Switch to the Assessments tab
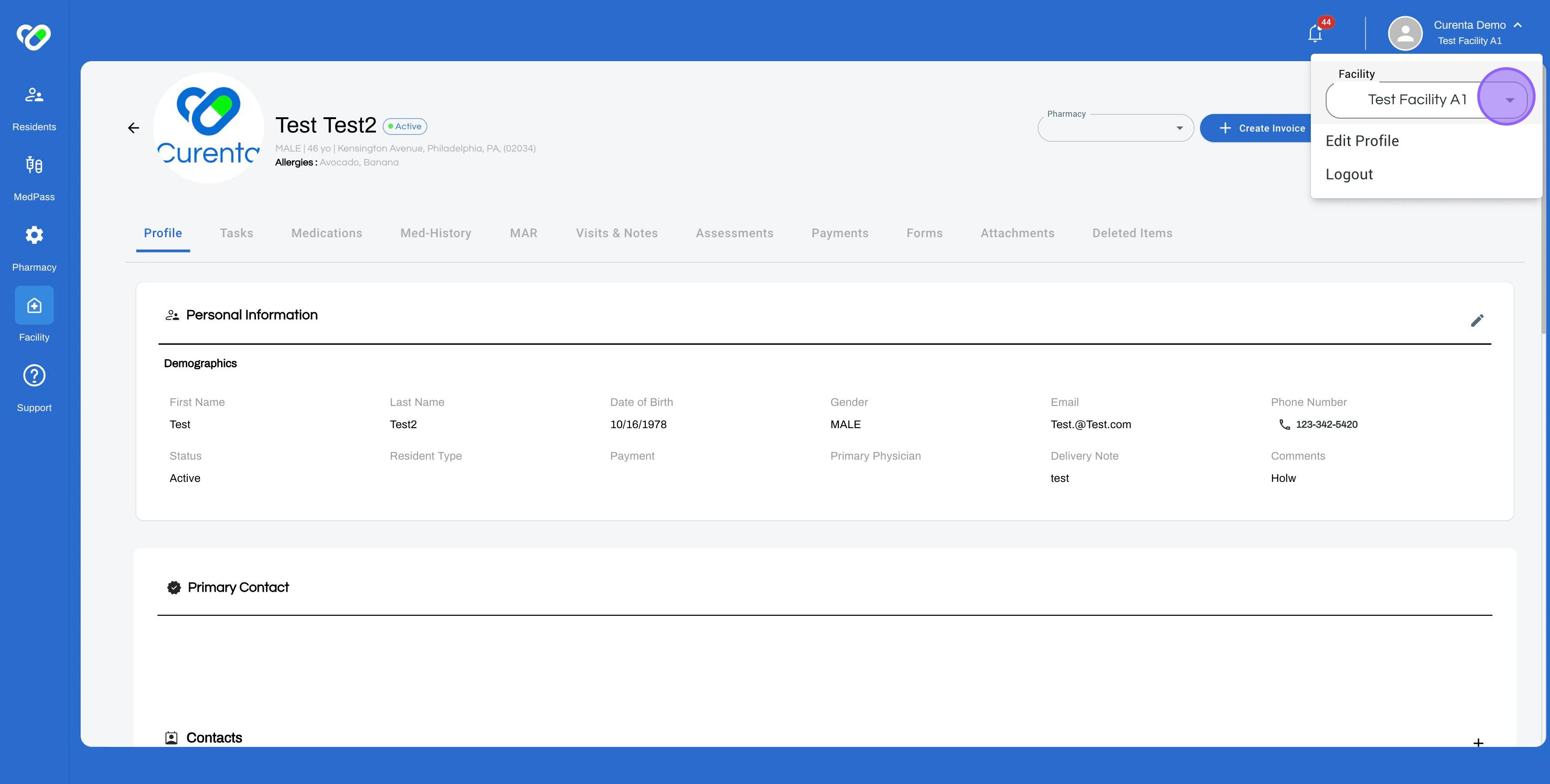Screen dimensions: 1550x784 735,234
